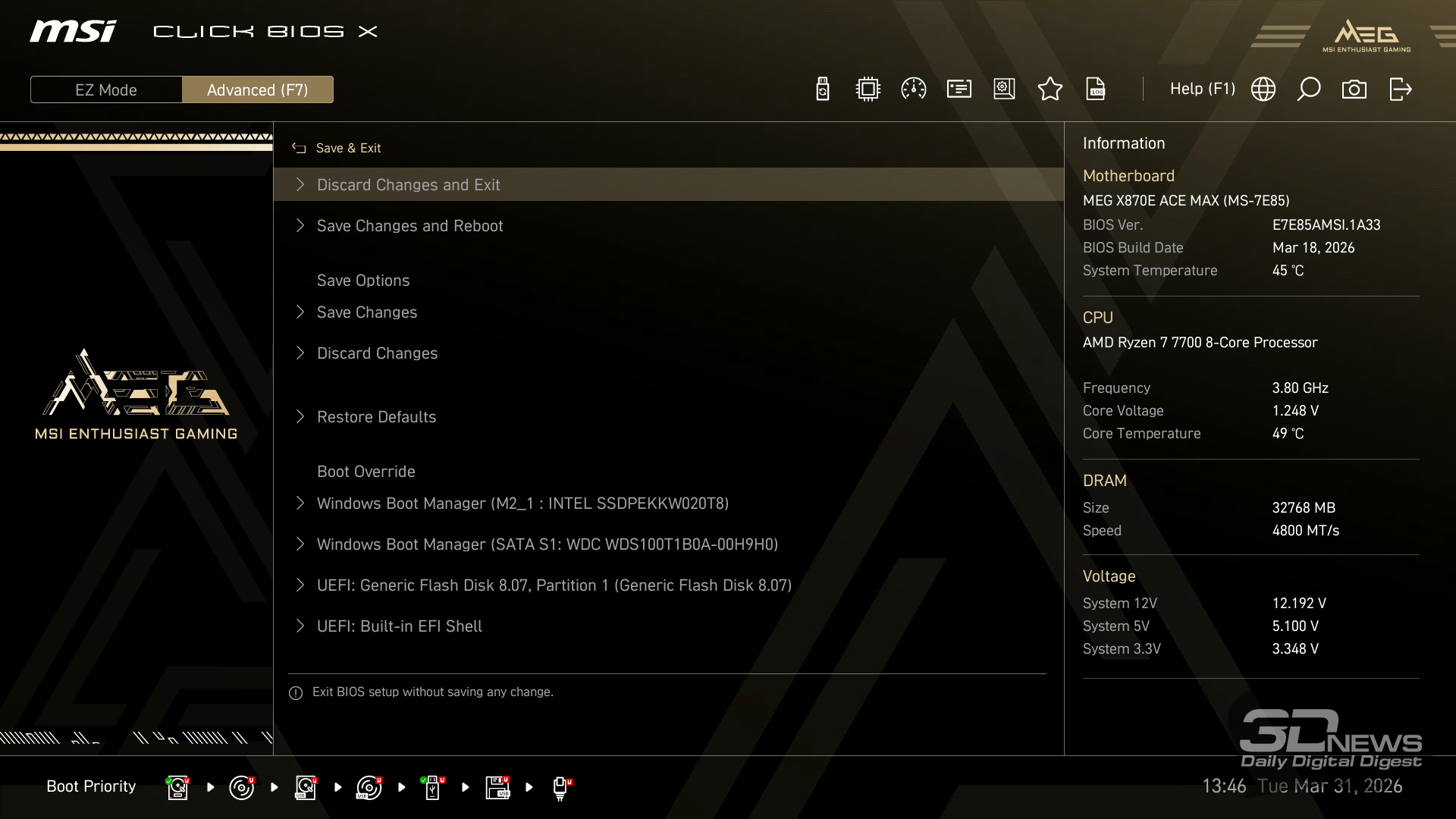Take a screenshot with the camera icon

[x=1354, y=89]
